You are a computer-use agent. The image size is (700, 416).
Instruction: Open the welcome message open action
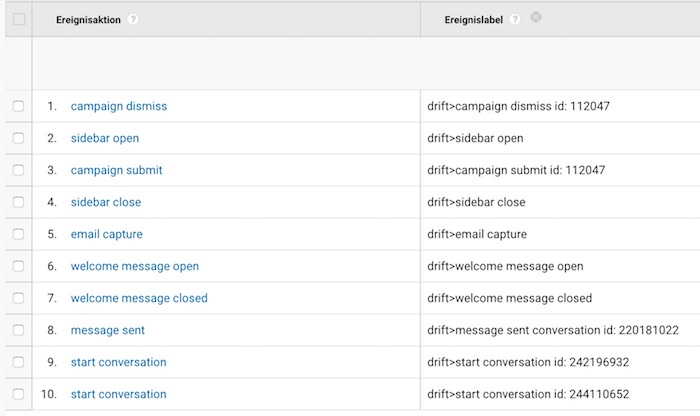click(x=134, y=266)
